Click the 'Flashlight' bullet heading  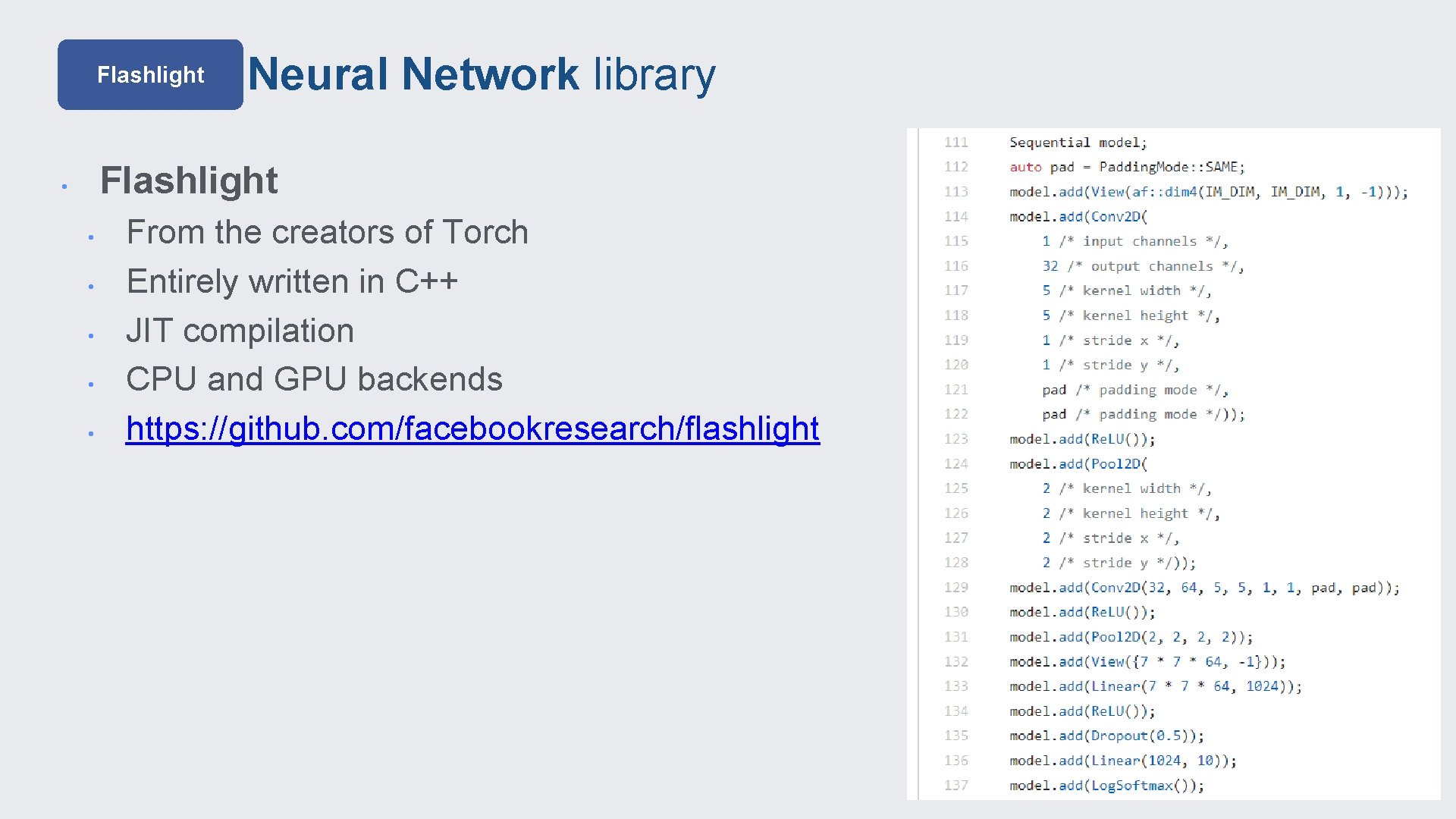189,180
